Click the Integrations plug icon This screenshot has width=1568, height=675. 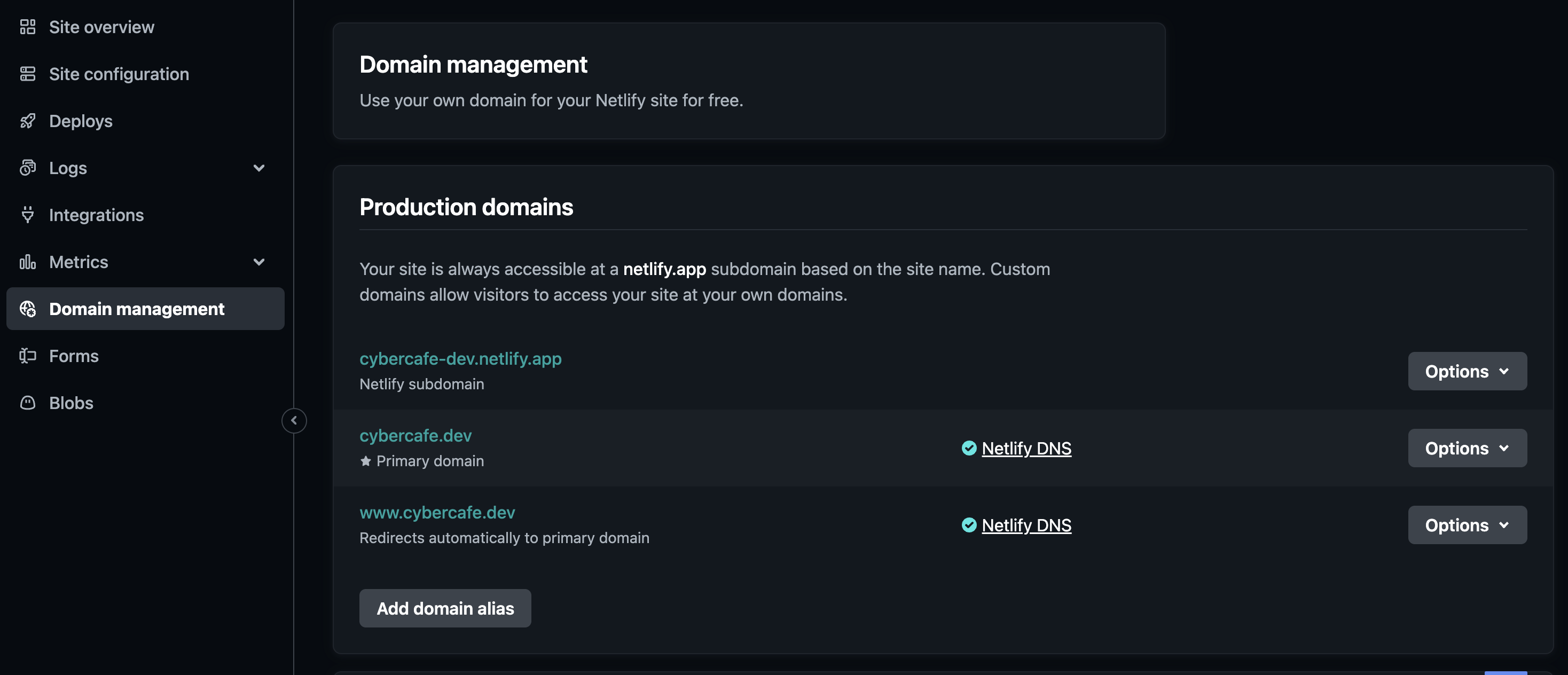pyautogui.click(x=27, y=214)
